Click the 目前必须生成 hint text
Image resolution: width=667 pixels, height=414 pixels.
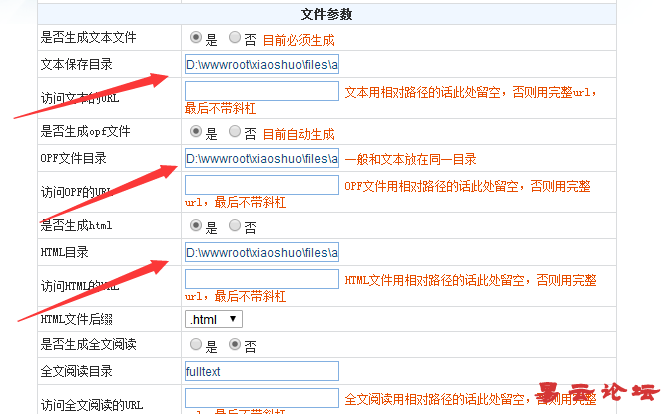tap(299, 40)
